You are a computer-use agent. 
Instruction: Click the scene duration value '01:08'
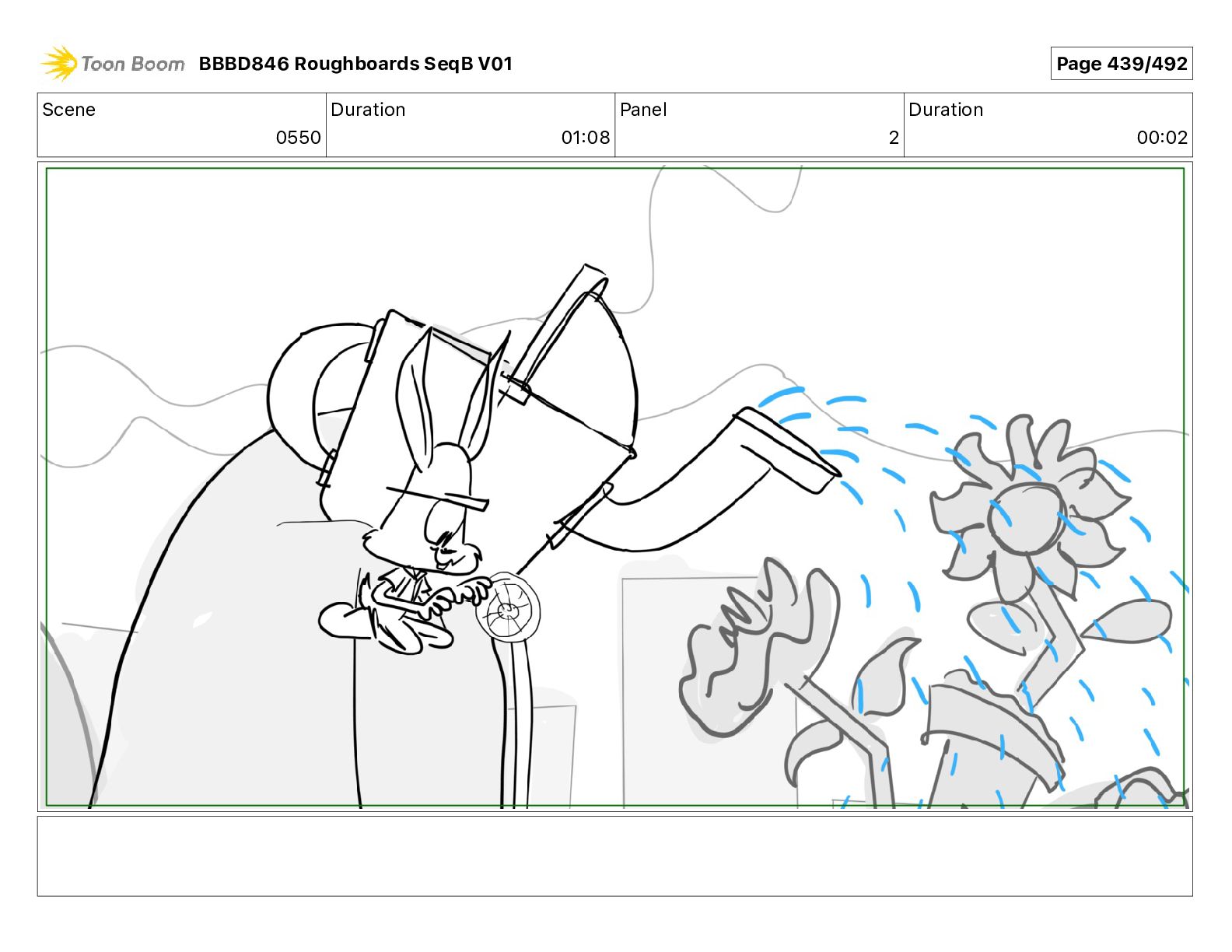point(586,138)
